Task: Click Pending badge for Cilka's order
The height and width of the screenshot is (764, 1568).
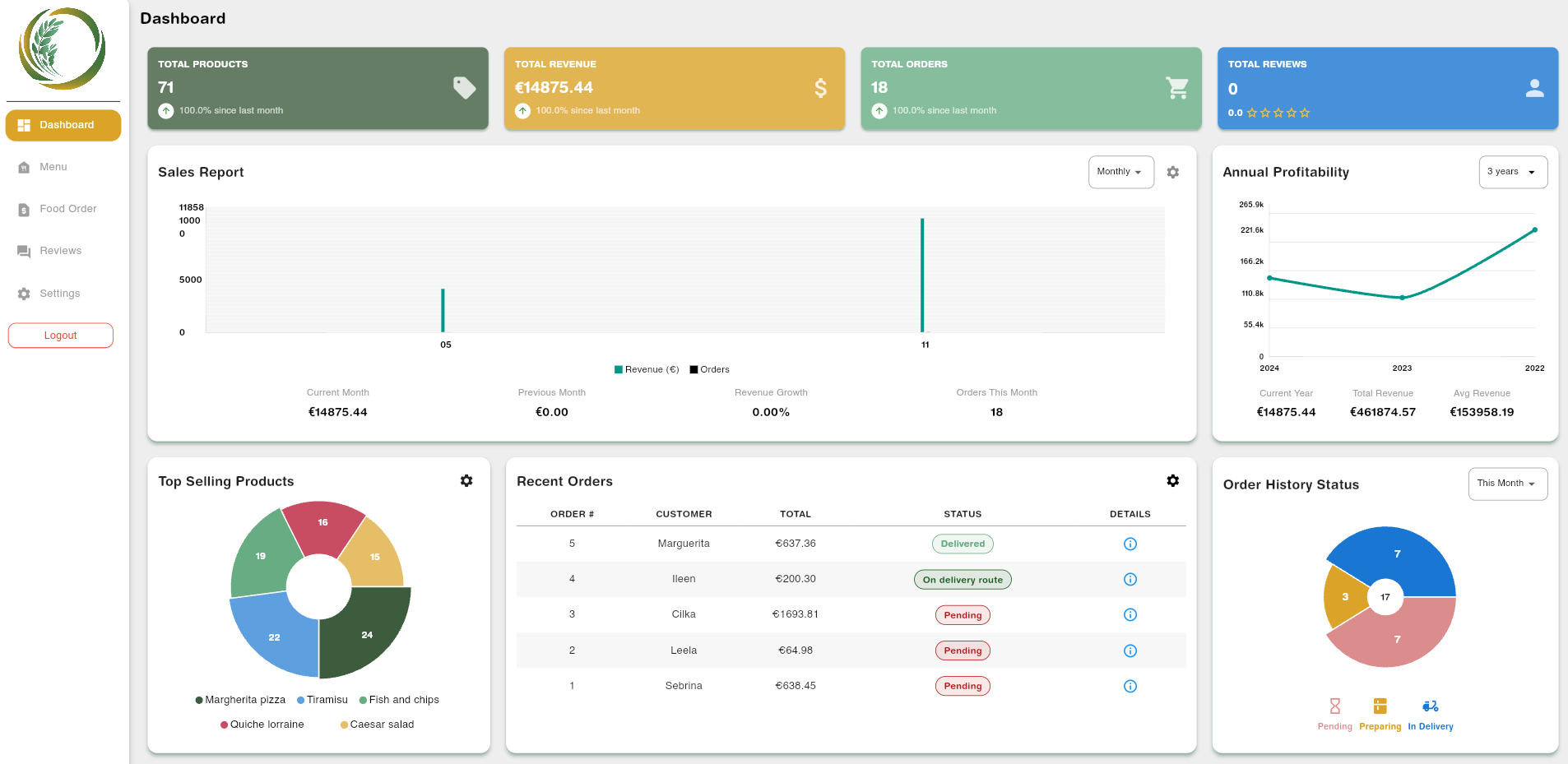Action: 963,615
